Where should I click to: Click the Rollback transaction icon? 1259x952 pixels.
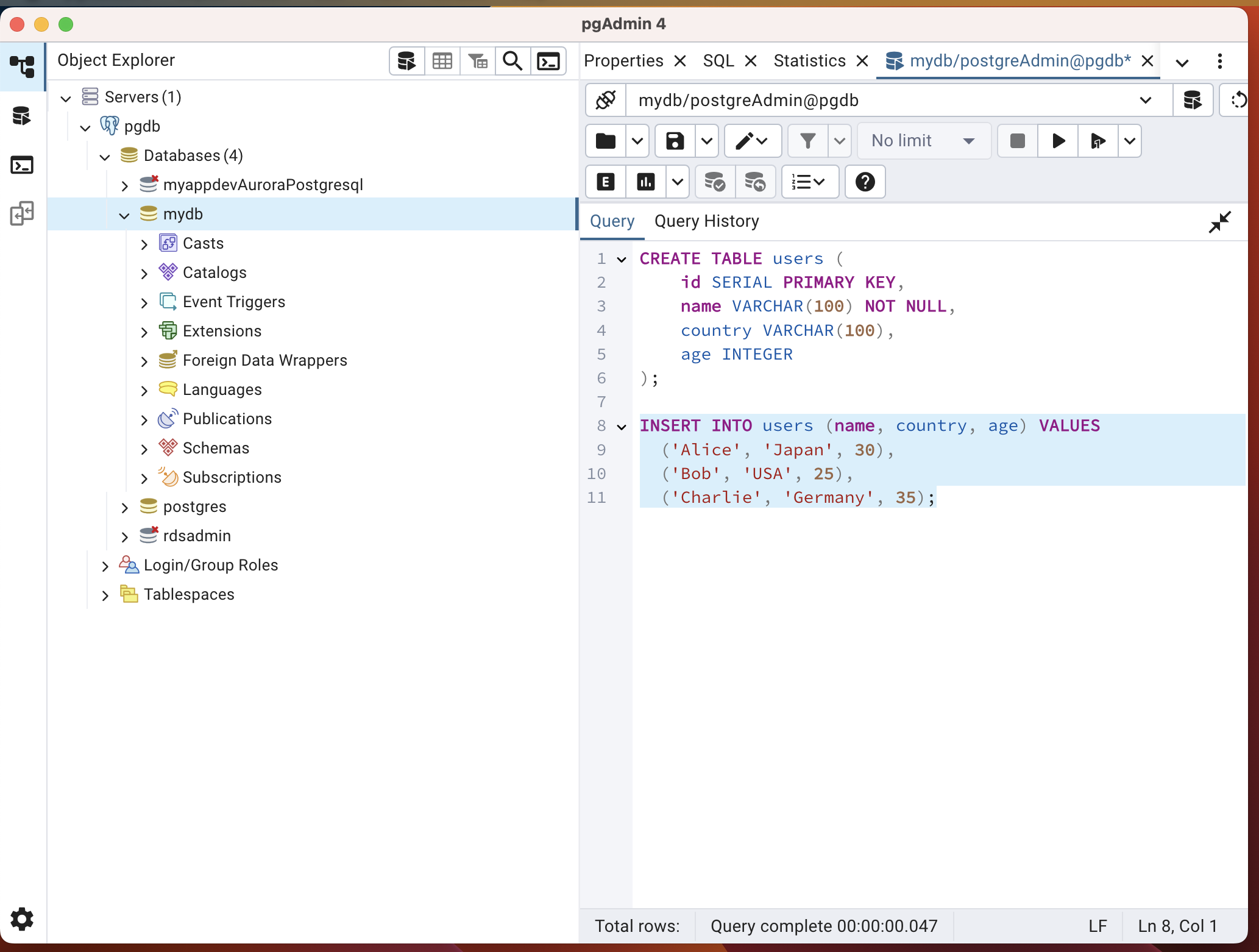(756, 182)
